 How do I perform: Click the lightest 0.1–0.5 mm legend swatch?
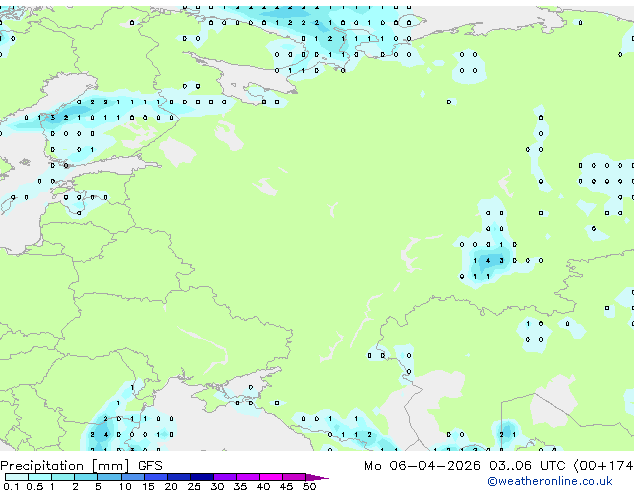pyautogui.click(x=17, y=477)
